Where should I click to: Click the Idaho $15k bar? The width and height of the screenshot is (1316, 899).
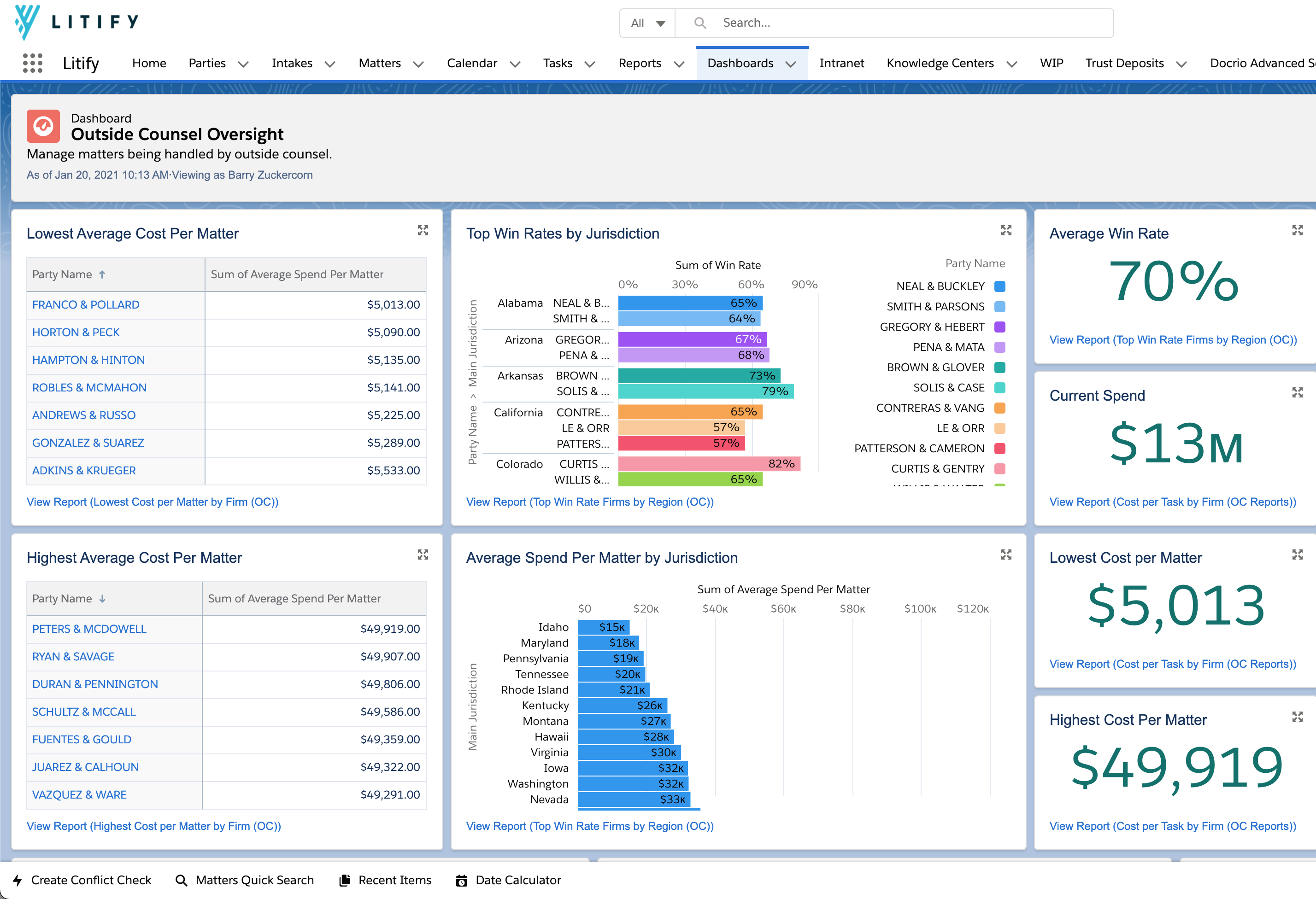click(604, 627)
